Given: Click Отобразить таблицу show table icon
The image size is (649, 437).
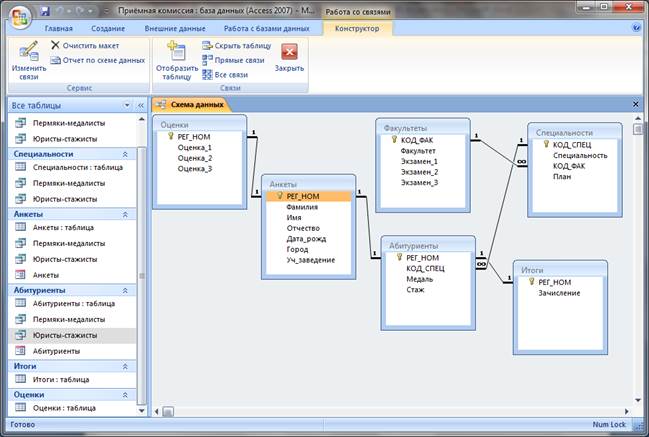Looking at the screenshot, I should click(177, 61).
